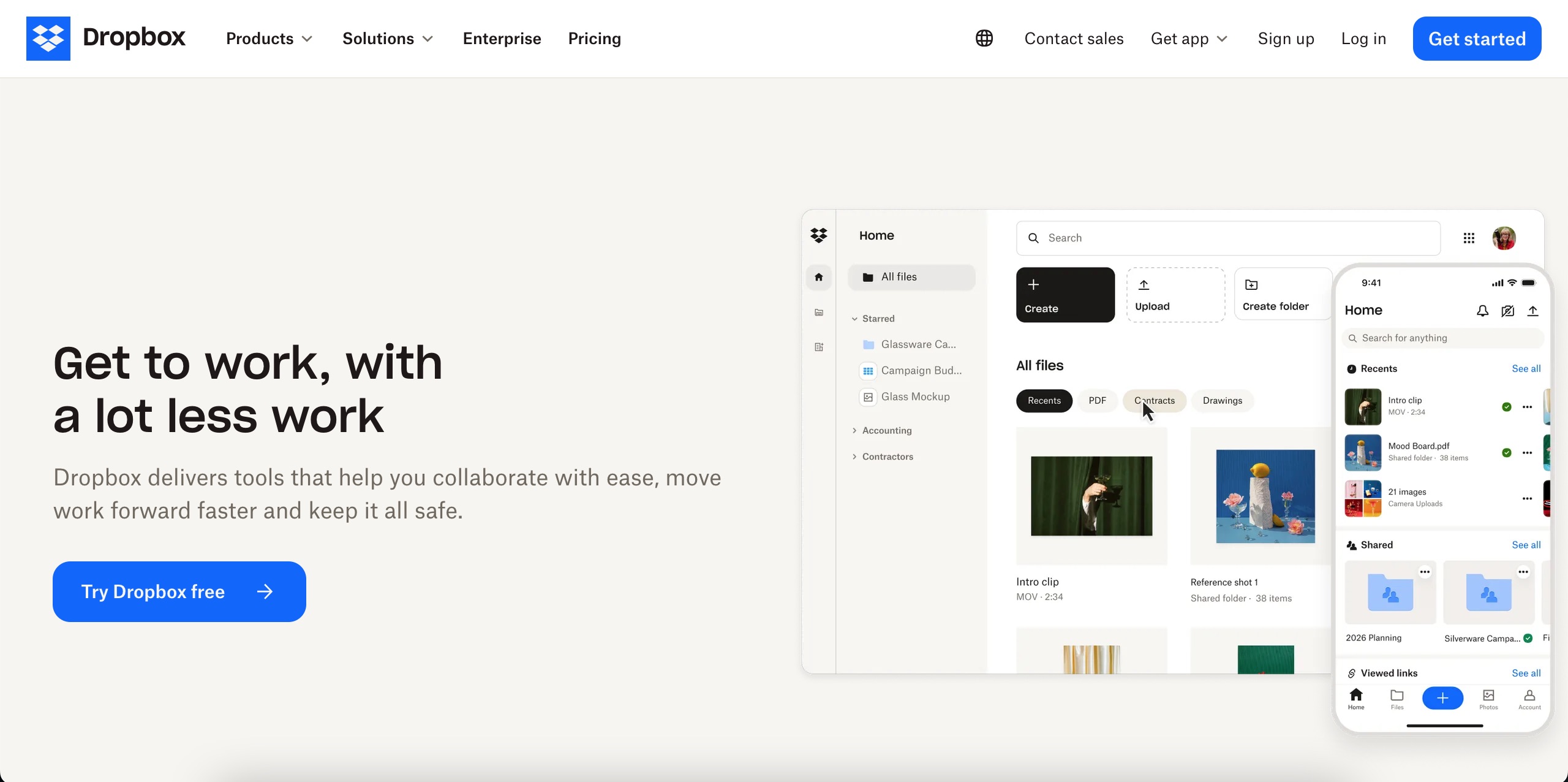Click the plus icon in Create card
The width and height of the screenshot is (1568, 782).
[x=1033, y=285]
